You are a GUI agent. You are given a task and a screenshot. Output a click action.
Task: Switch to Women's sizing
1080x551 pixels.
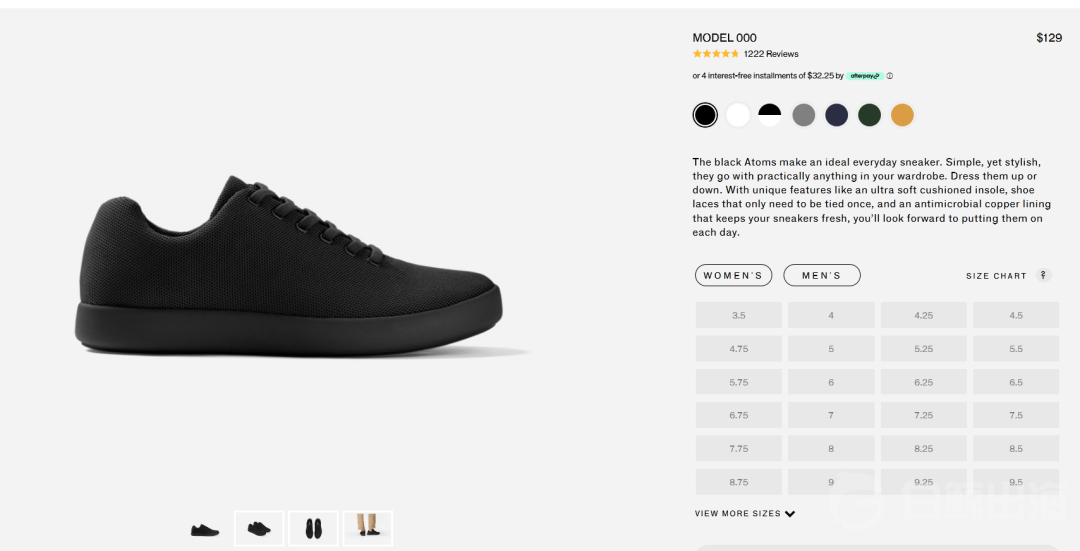(733, 275)
